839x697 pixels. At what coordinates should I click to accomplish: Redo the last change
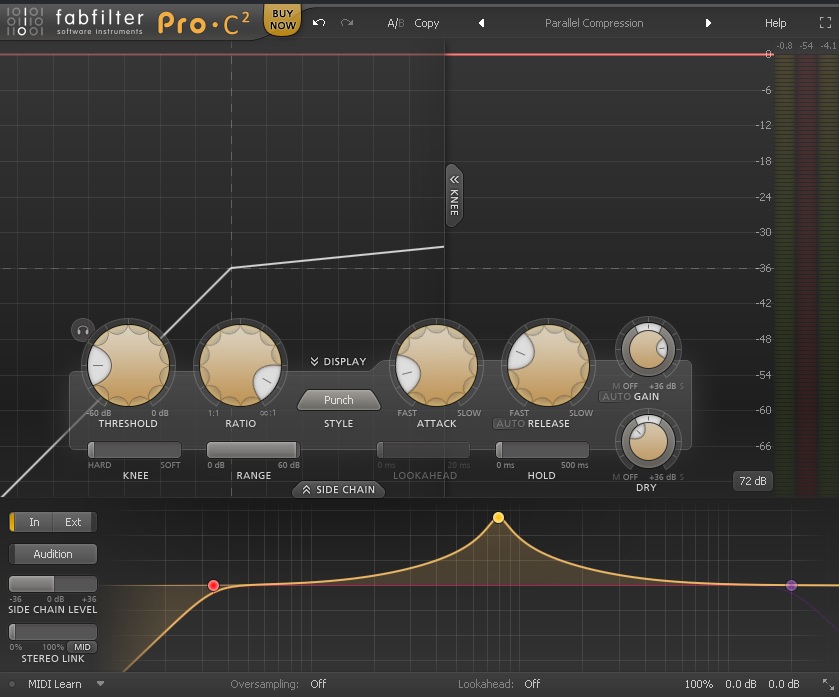[x=347, y=23]
